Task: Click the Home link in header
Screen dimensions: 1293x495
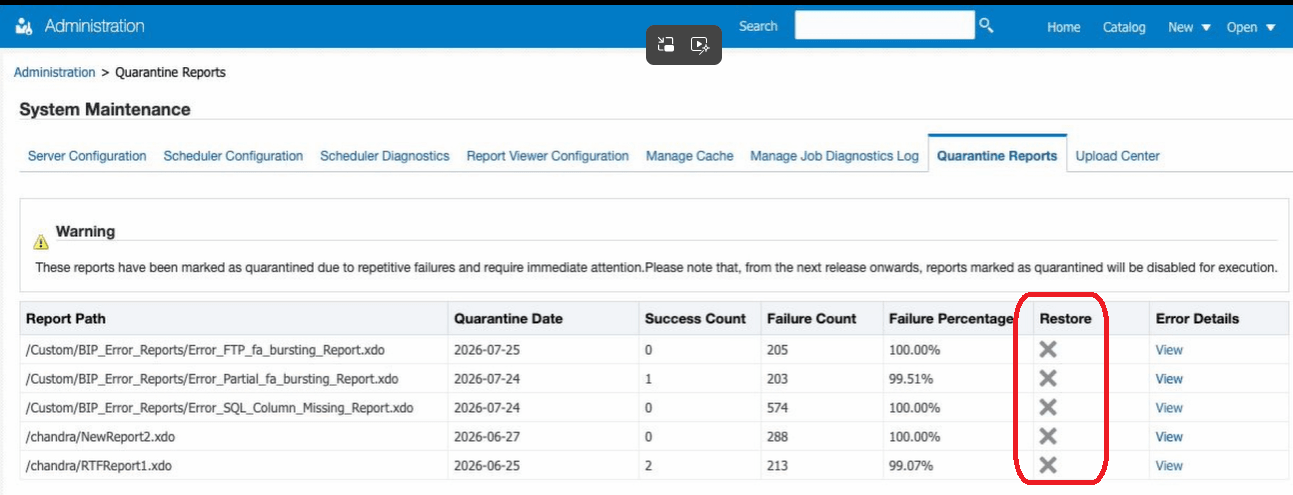Action: 1064,27
